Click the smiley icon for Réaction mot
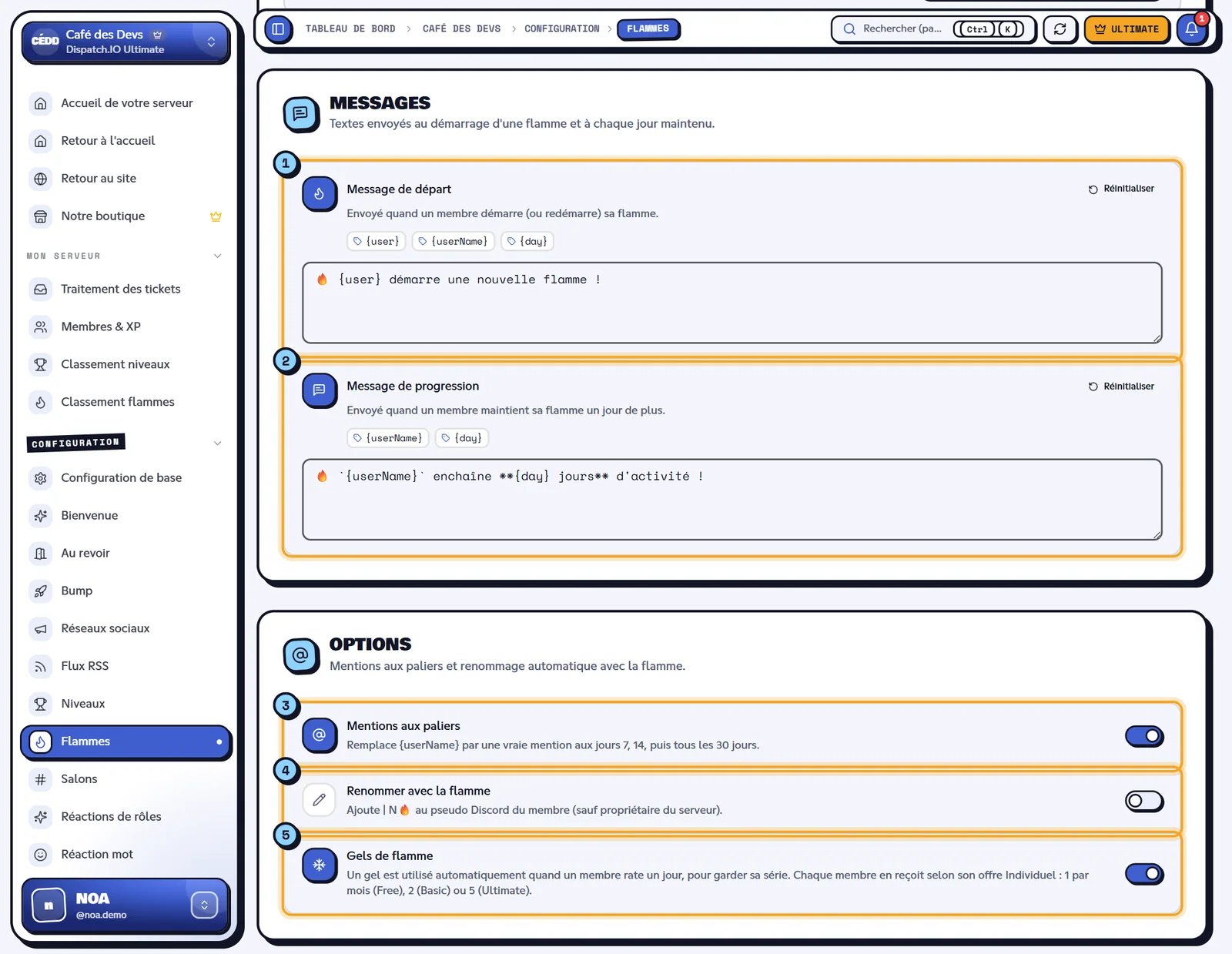The height and width of the screenshot is (954, 1232). pos(41,855)
